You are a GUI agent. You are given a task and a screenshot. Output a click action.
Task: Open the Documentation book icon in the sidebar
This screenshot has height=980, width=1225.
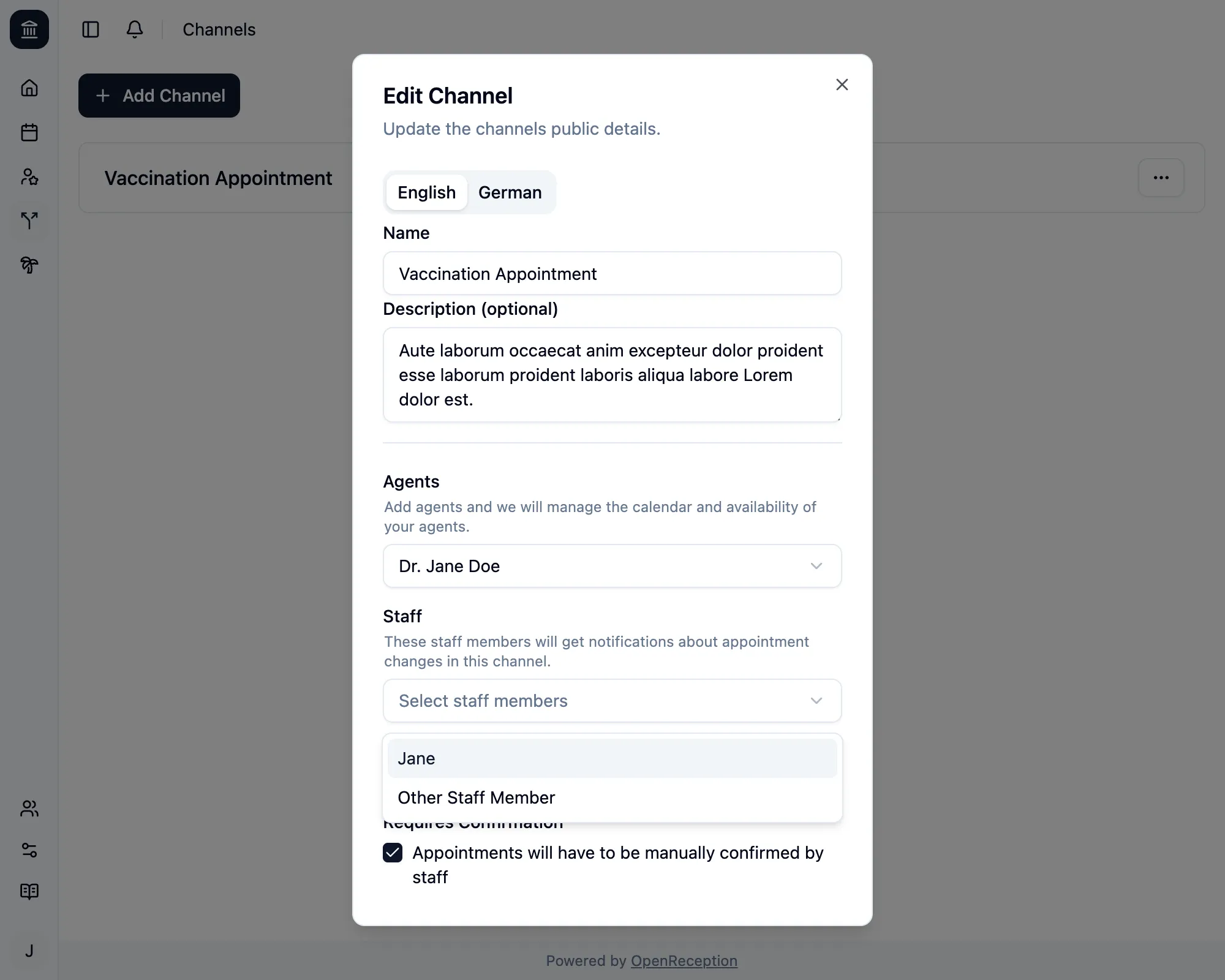pos(29,892)
